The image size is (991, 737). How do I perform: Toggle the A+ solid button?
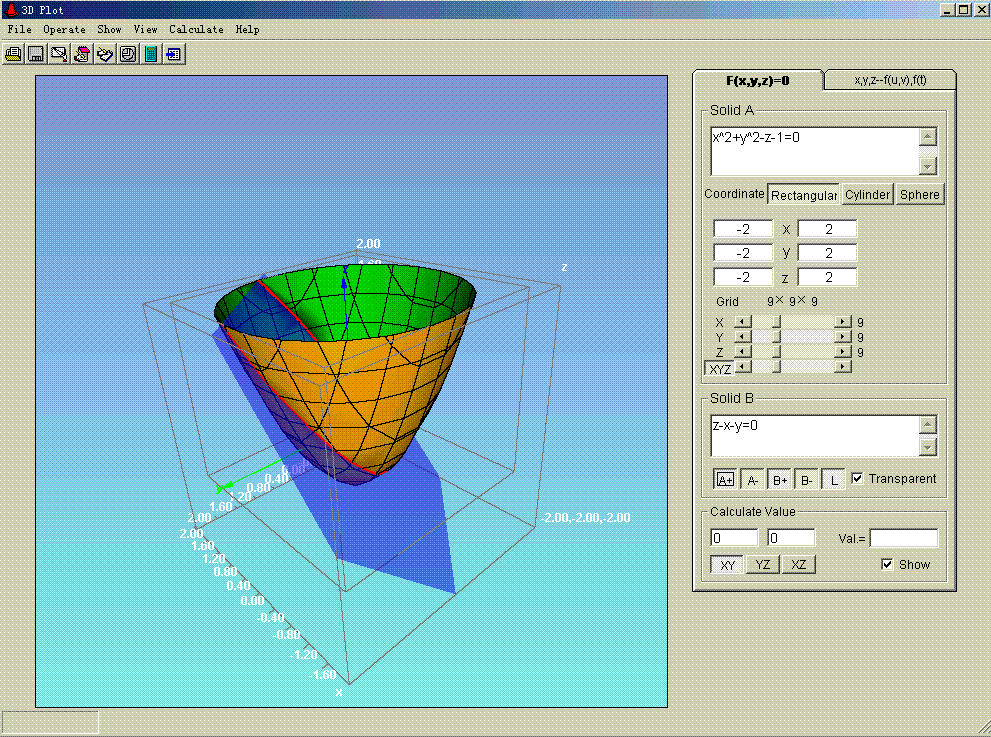pyautogui.click(x=725, y=480)
